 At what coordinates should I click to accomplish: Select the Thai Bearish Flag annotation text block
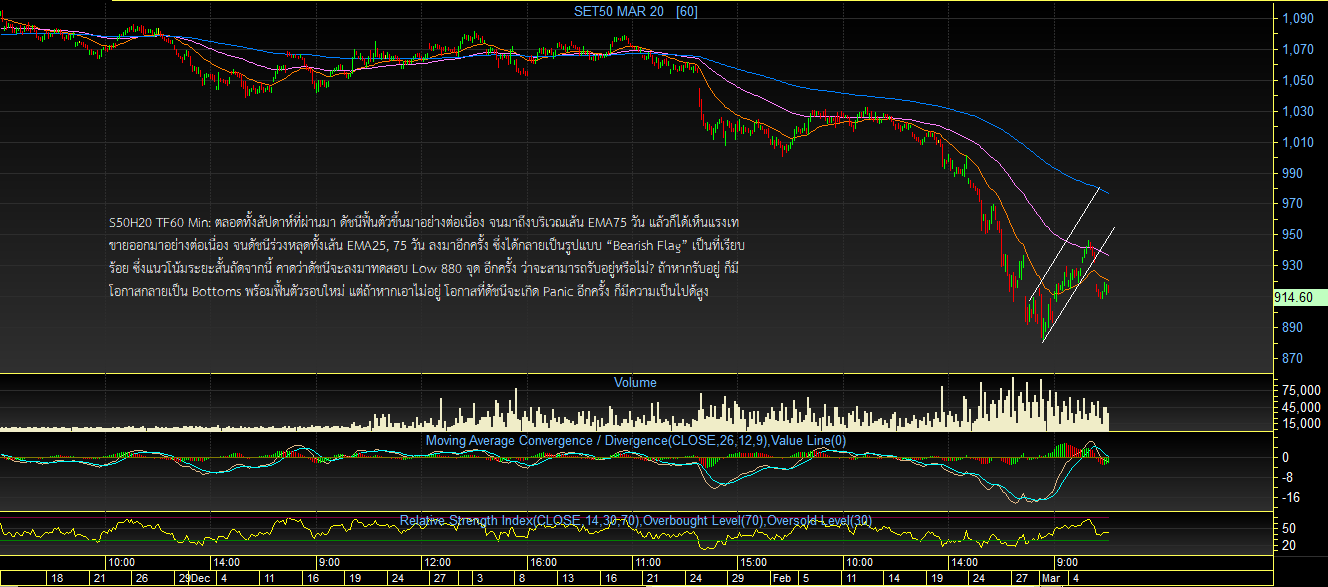tap(428, 257)
